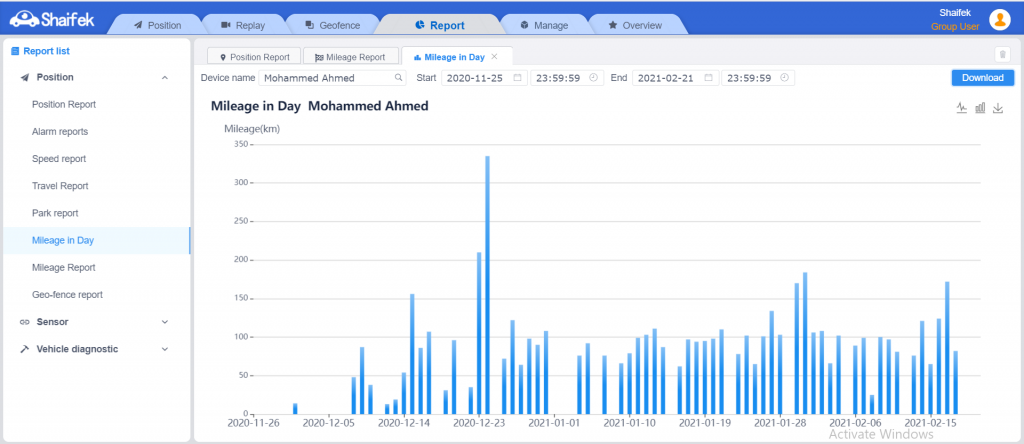
Task: Open the Geofence tab
Action: 332,25
